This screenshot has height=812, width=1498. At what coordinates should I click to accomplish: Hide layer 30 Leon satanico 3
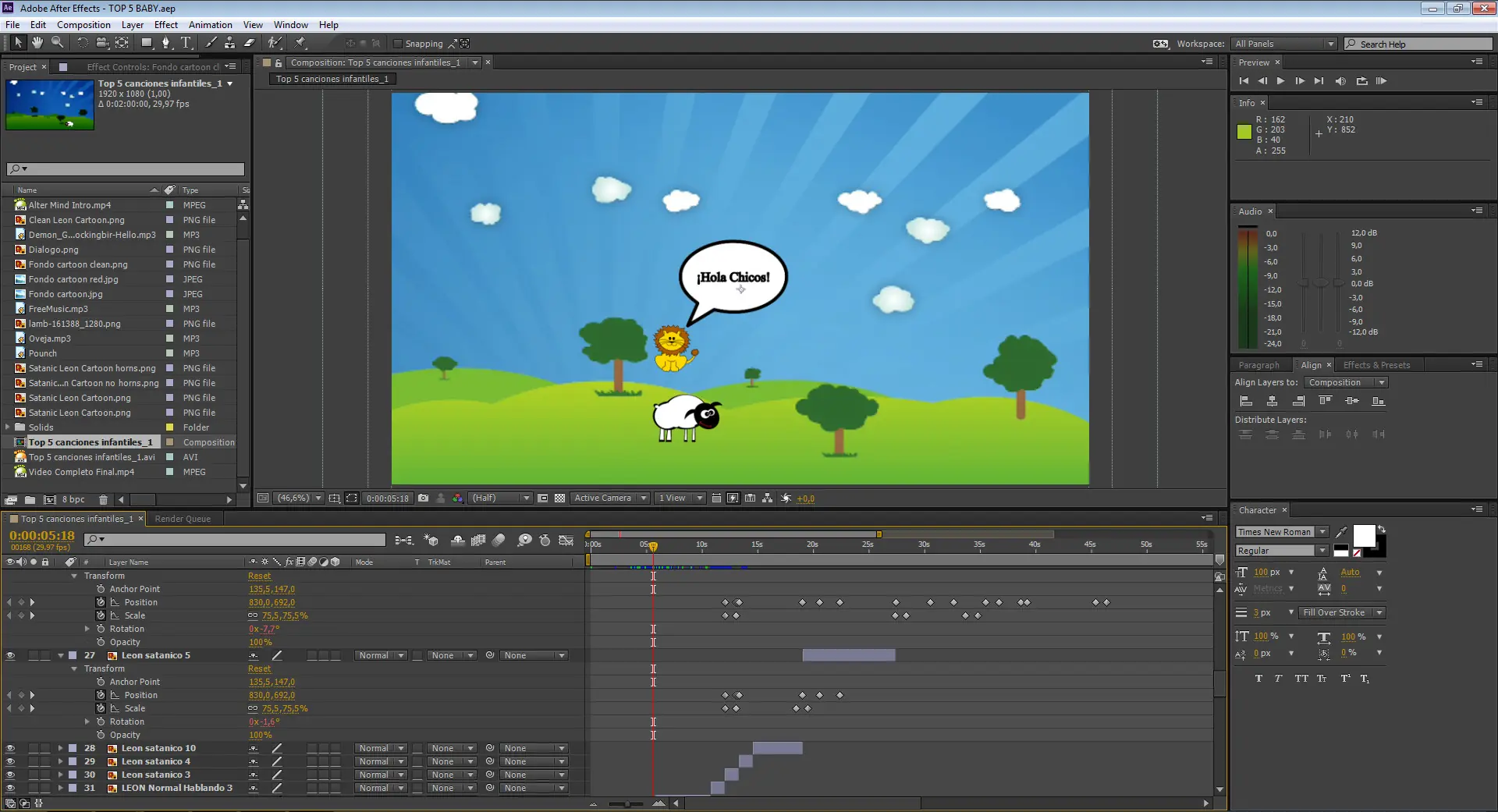pyautogui.click(x=10, y=775)
